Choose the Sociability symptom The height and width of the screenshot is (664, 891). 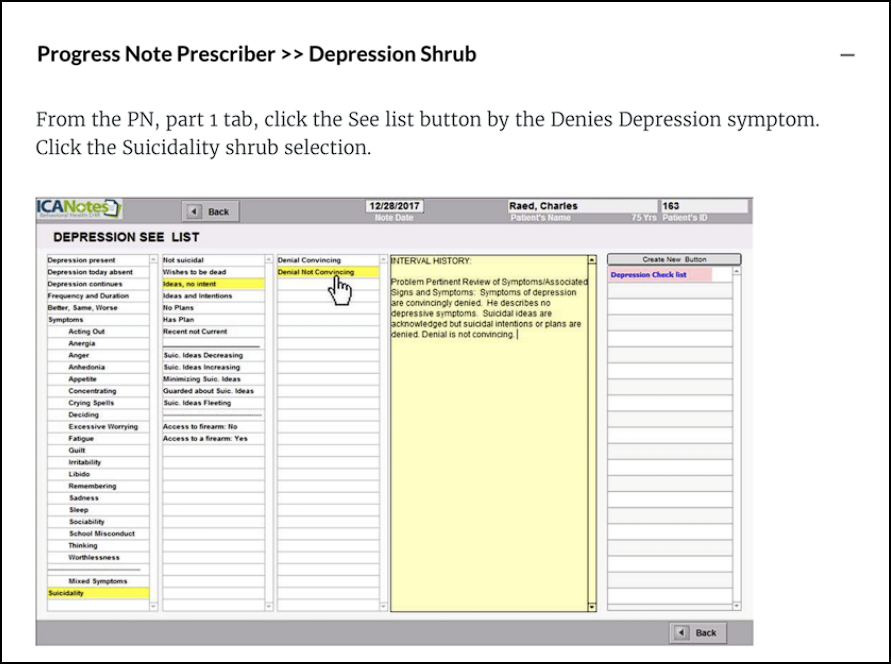(98, 522)
